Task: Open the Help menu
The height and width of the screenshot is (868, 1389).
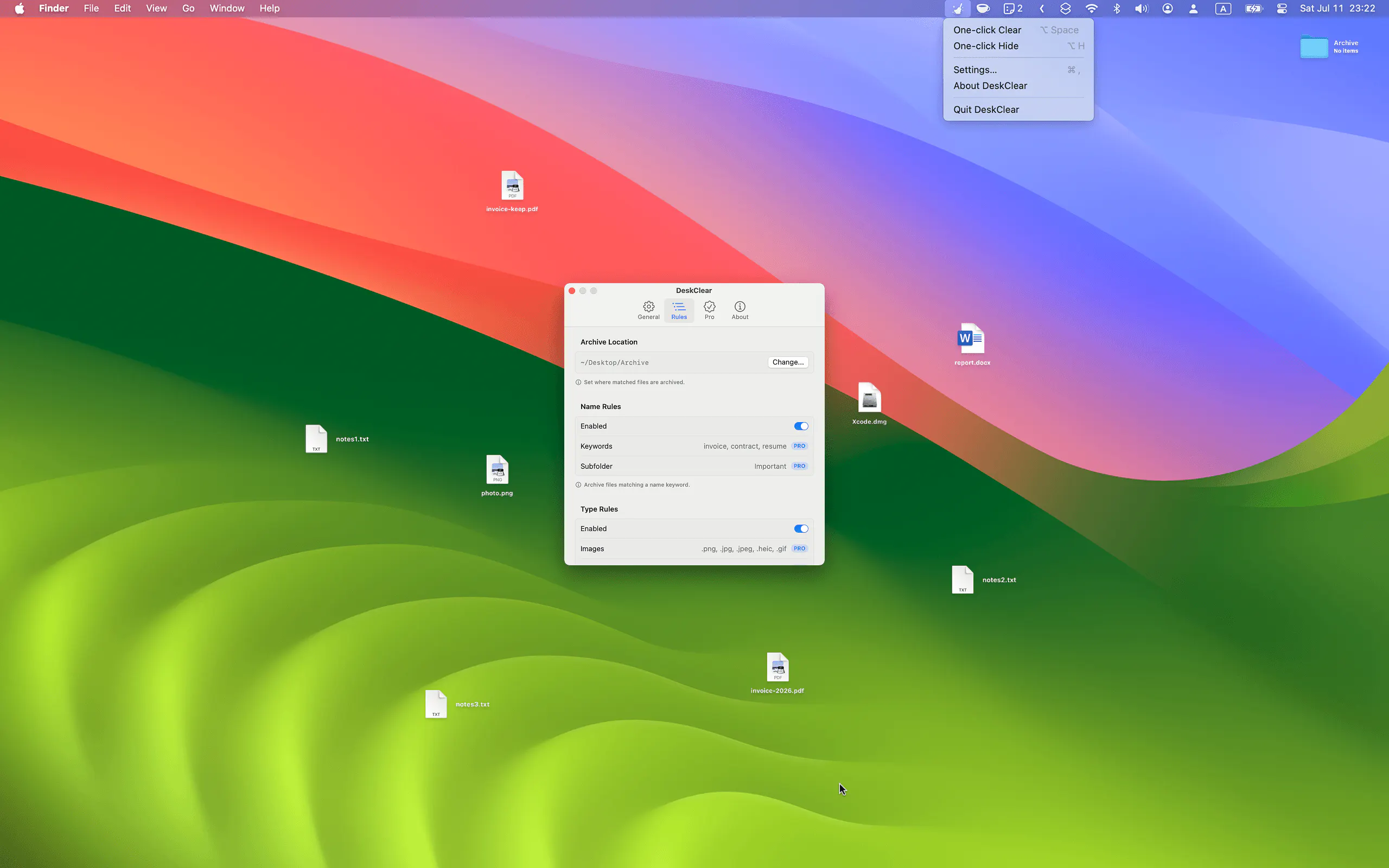Action: coord(269,9)
